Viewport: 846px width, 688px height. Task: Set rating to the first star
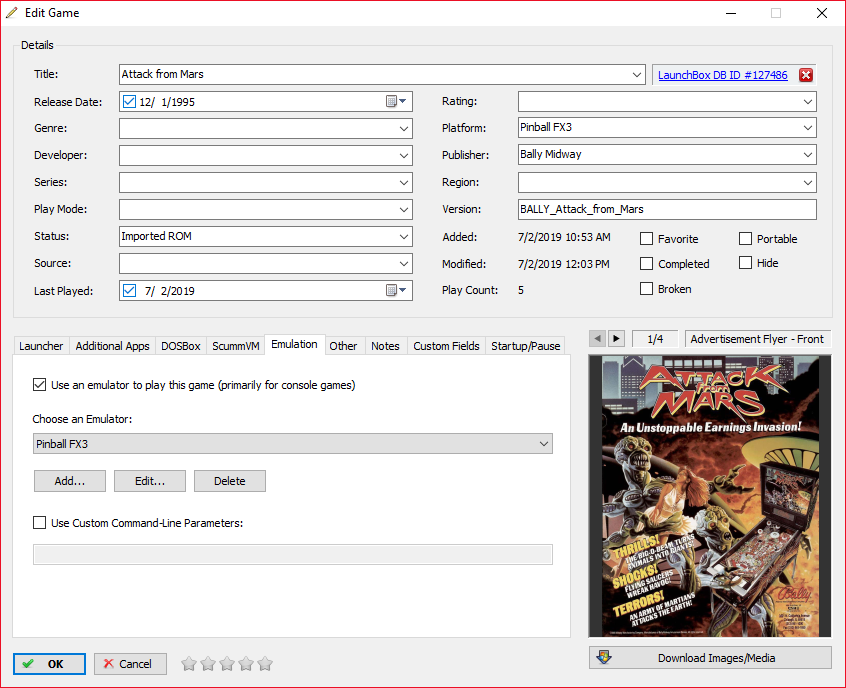click(x=189, y=664)
